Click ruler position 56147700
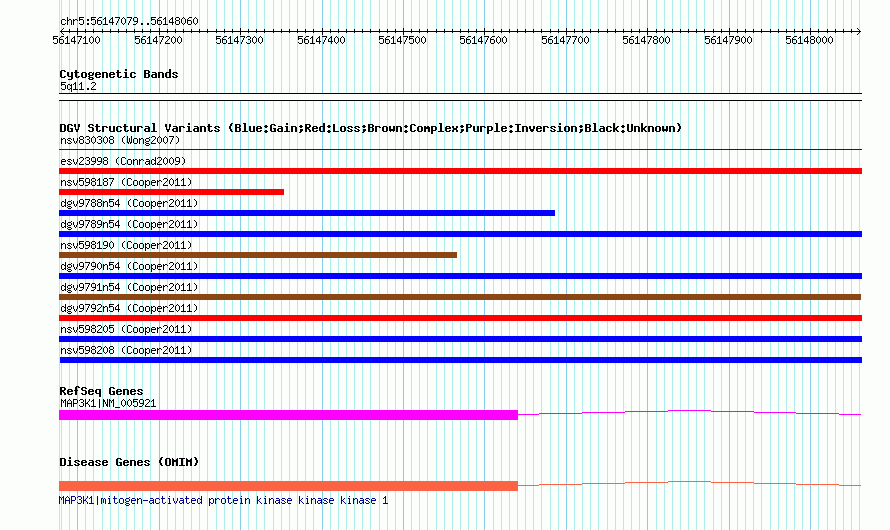This screenshot has width=890, height=530. click(x=565, y=40)
